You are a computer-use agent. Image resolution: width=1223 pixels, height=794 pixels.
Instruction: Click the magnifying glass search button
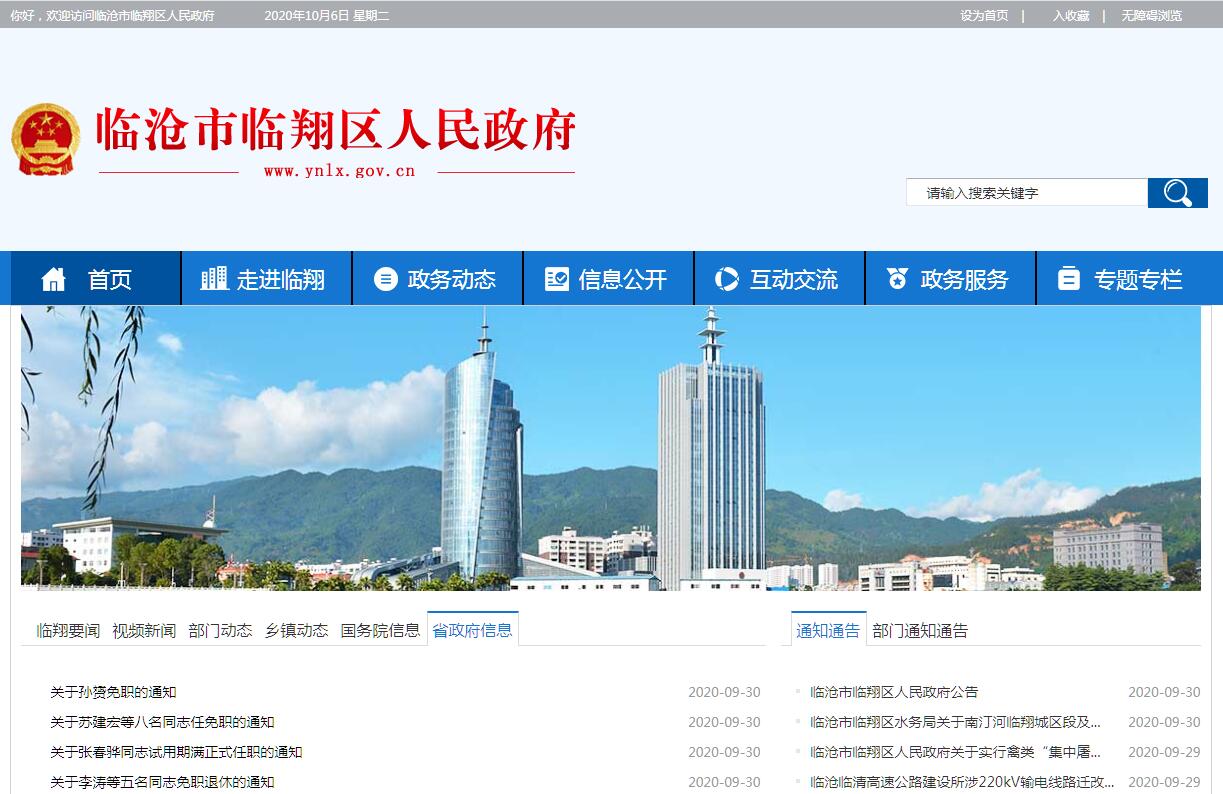click(1177, 193)
